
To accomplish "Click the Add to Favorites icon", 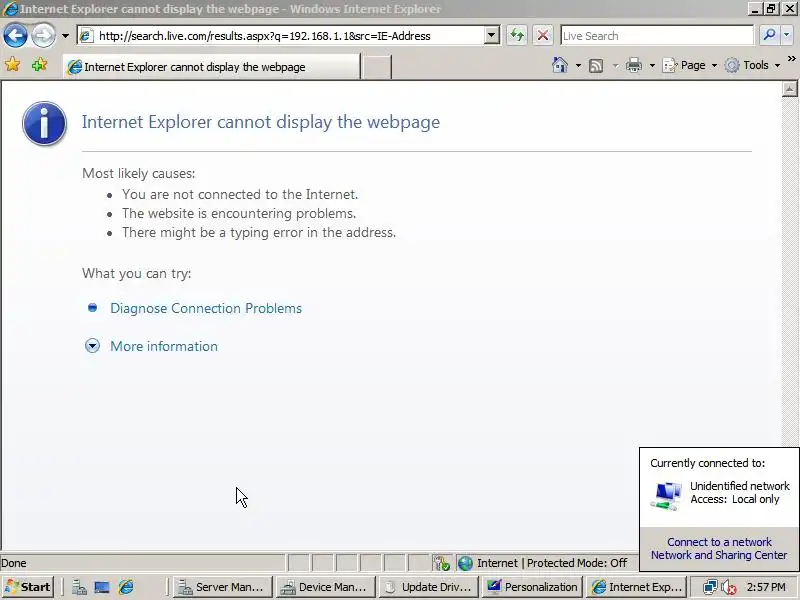I will click(39, 65).
